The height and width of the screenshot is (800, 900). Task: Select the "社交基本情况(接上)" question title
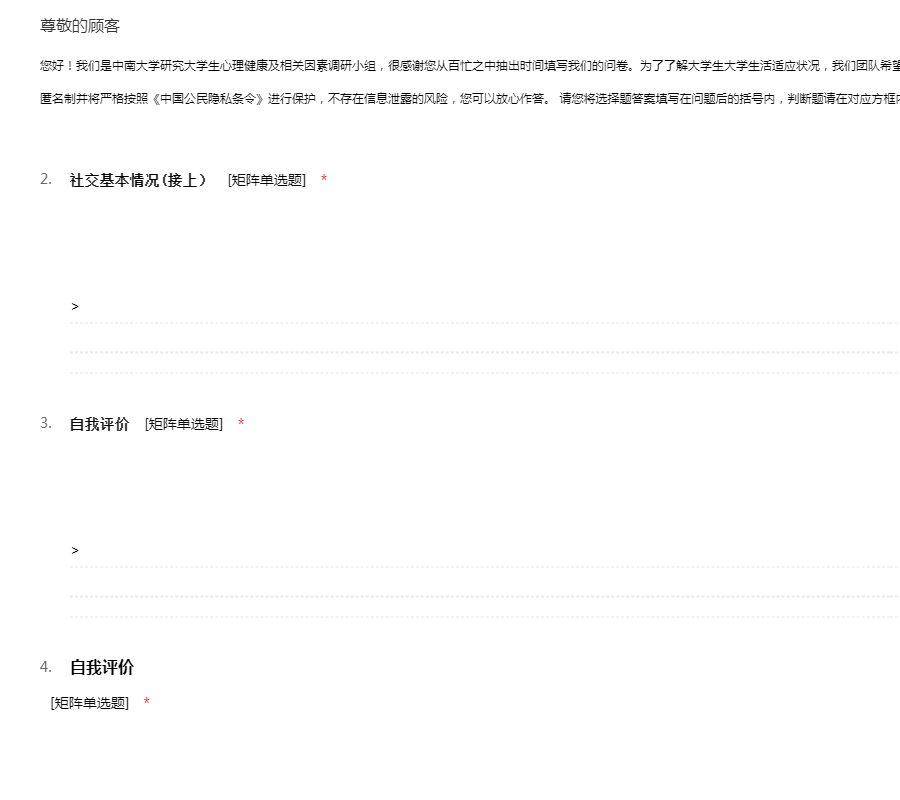point(138,180)
